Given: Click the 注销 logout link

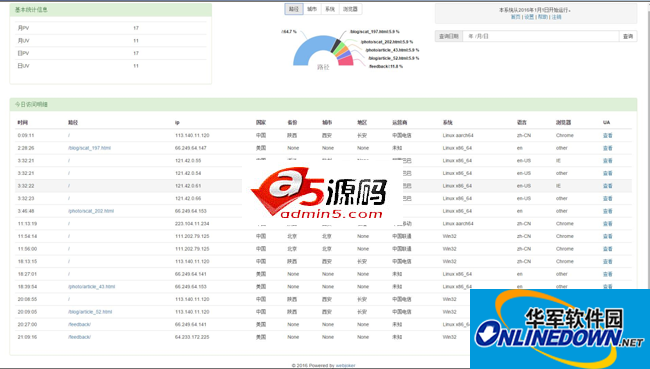Looking at the screenshot, I should point(556,17).
